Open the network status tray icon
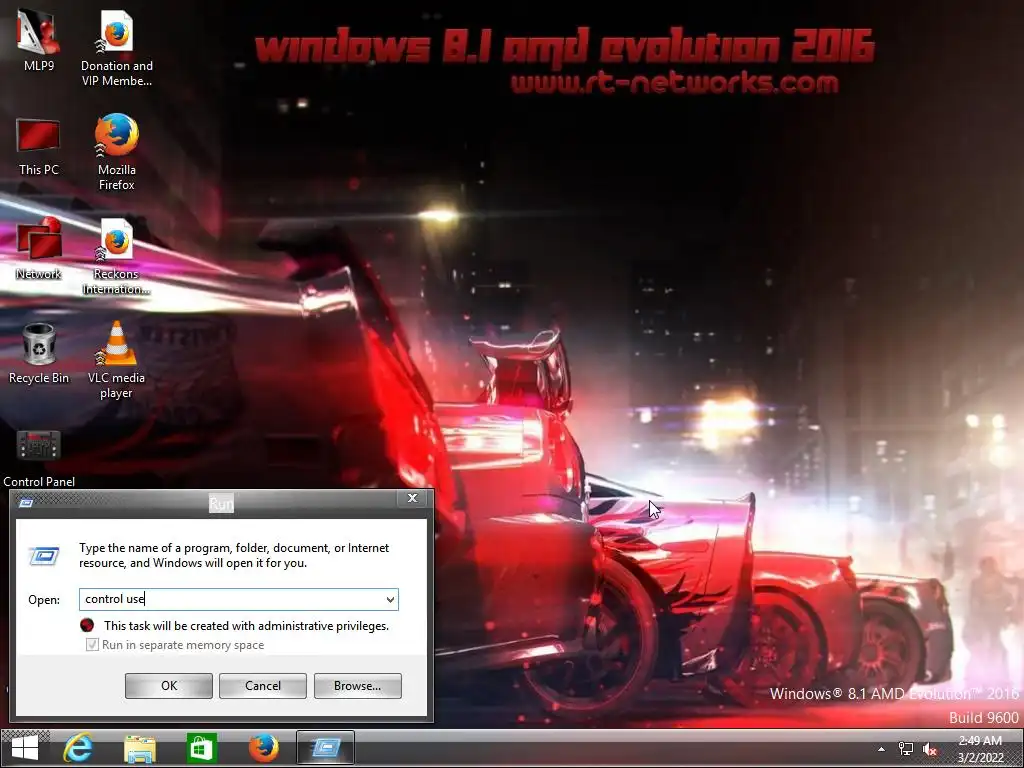The image size is (1024, 768). click(906, 749)
